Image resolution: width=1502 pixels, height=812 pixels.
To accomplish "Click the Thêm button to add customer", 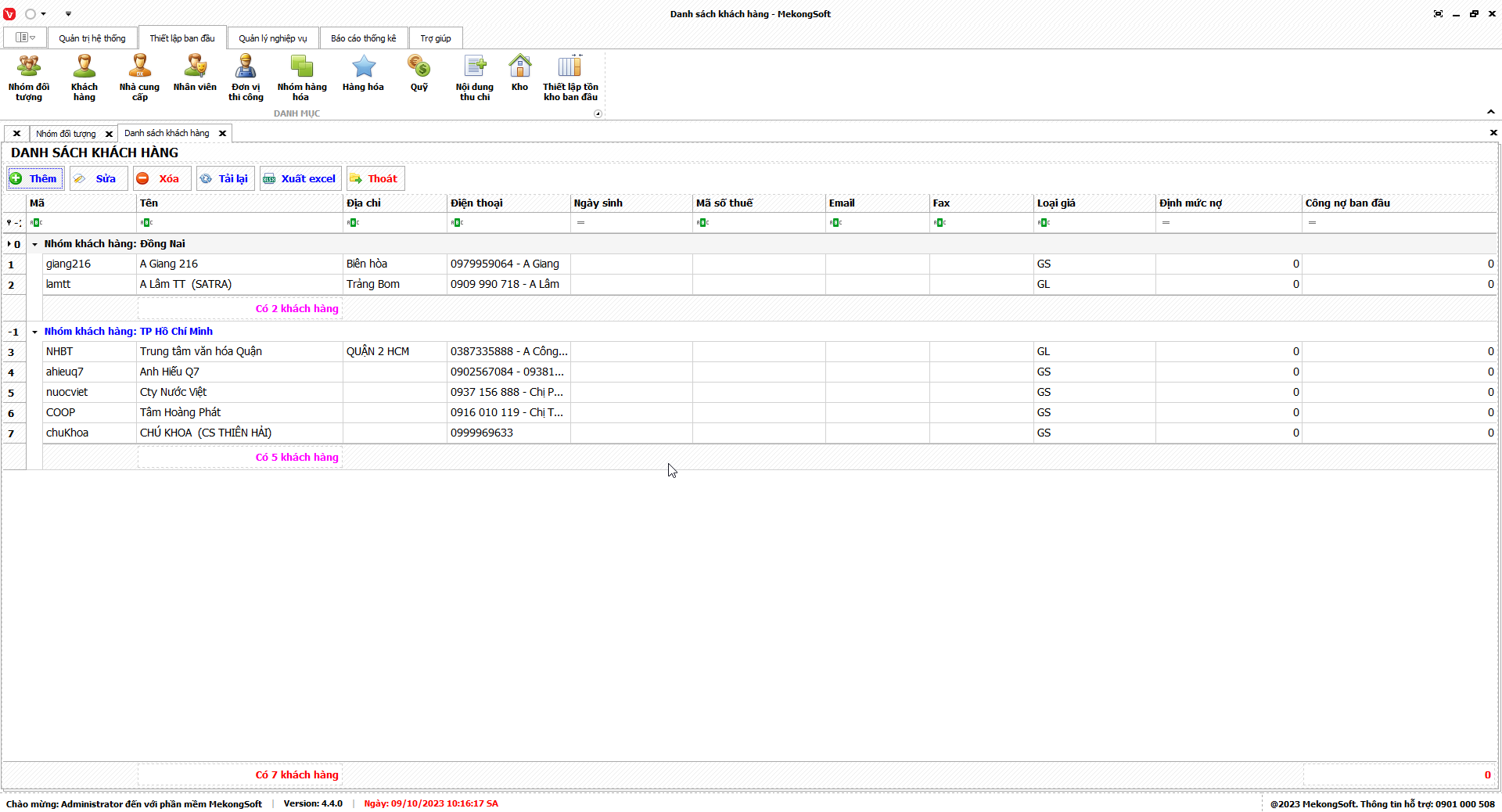I will point(35,178).
